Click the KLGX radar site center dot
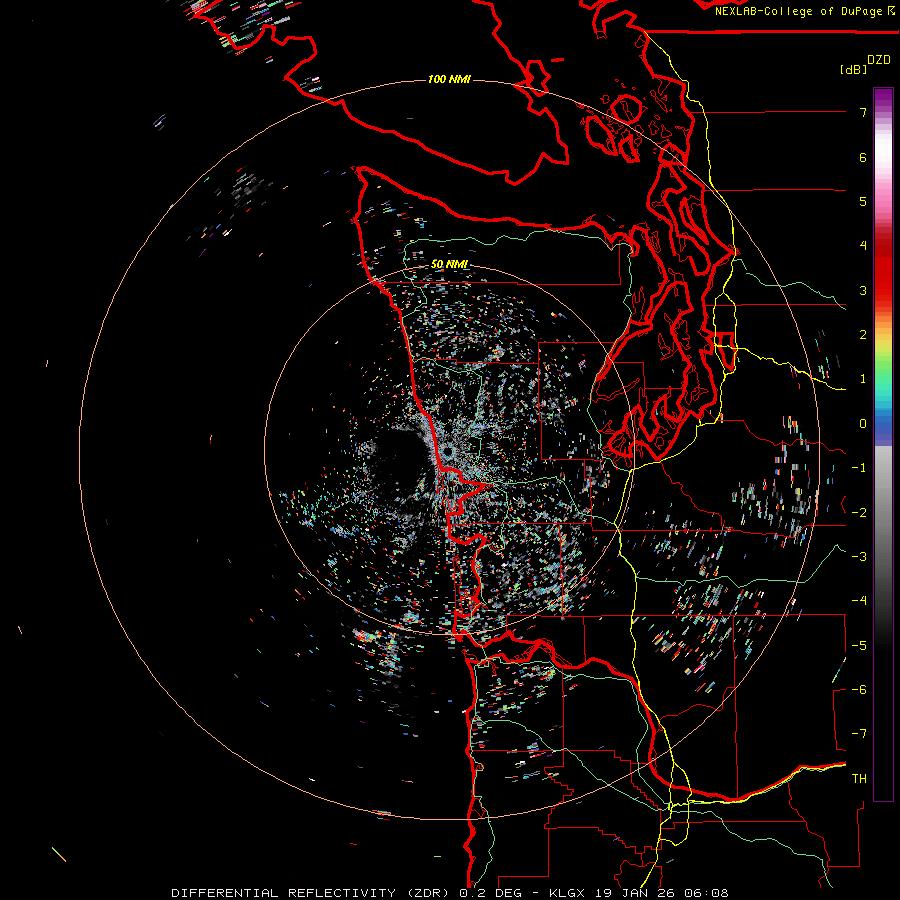 [x=448, y=452]
